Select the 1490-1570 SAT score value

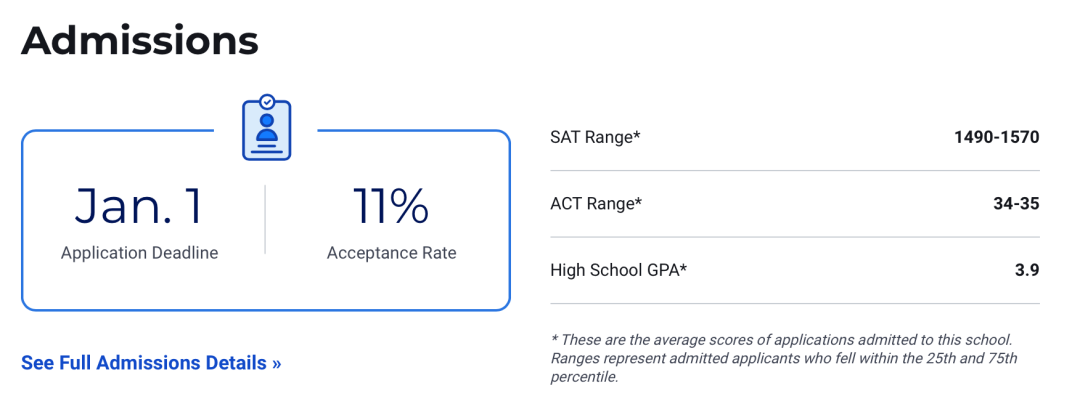click(x=996, y=137)
